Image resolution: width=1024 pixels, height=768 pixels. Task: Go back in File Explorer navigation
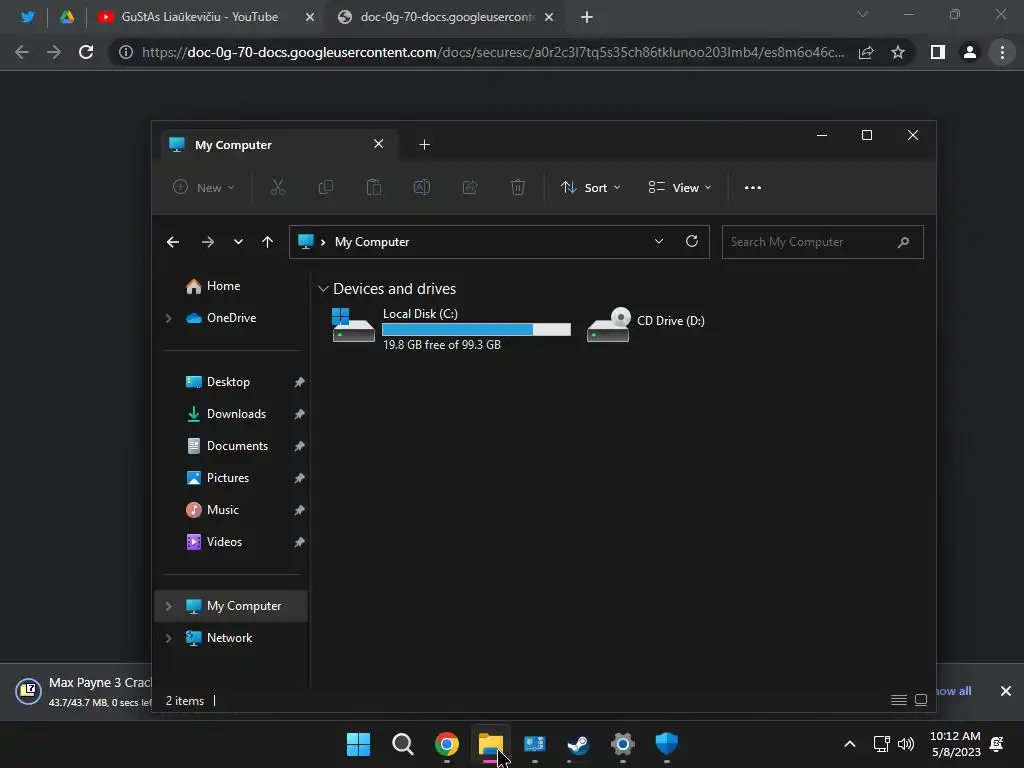[172, 242]
